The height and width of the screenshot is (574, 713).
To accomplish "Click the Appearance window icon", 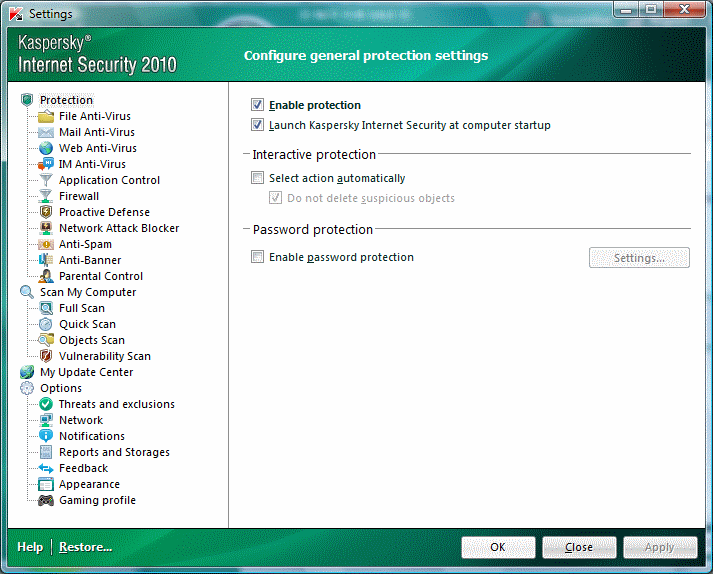I will (x=45, y=484).
